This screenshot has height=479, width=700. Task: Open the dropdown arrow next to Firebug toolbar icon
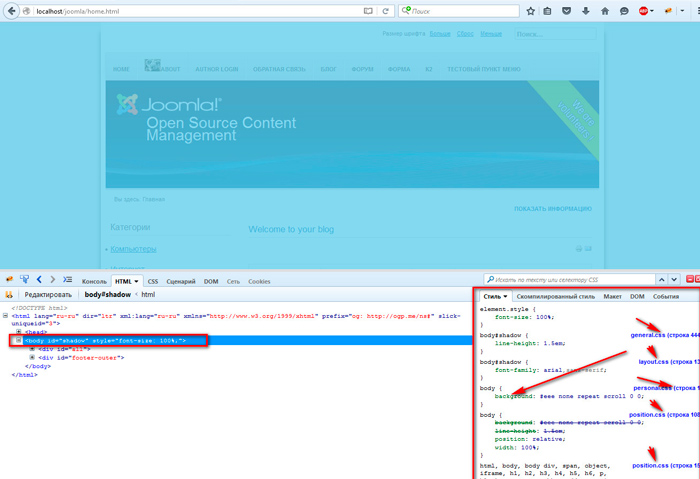(682, 11)
